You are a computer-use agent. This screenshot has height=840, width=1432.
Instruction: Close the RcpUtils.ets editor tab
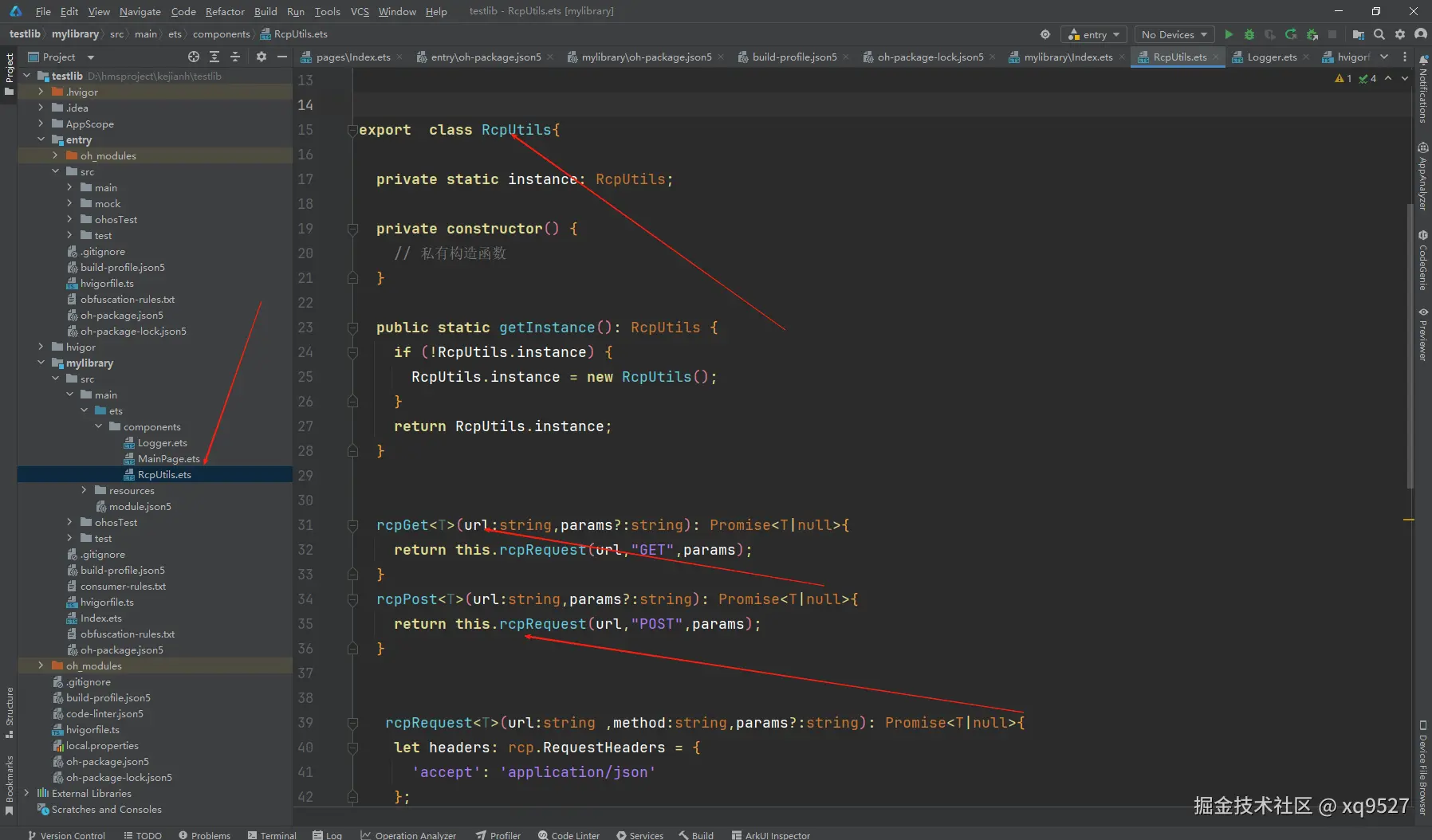click(1216, 57)
